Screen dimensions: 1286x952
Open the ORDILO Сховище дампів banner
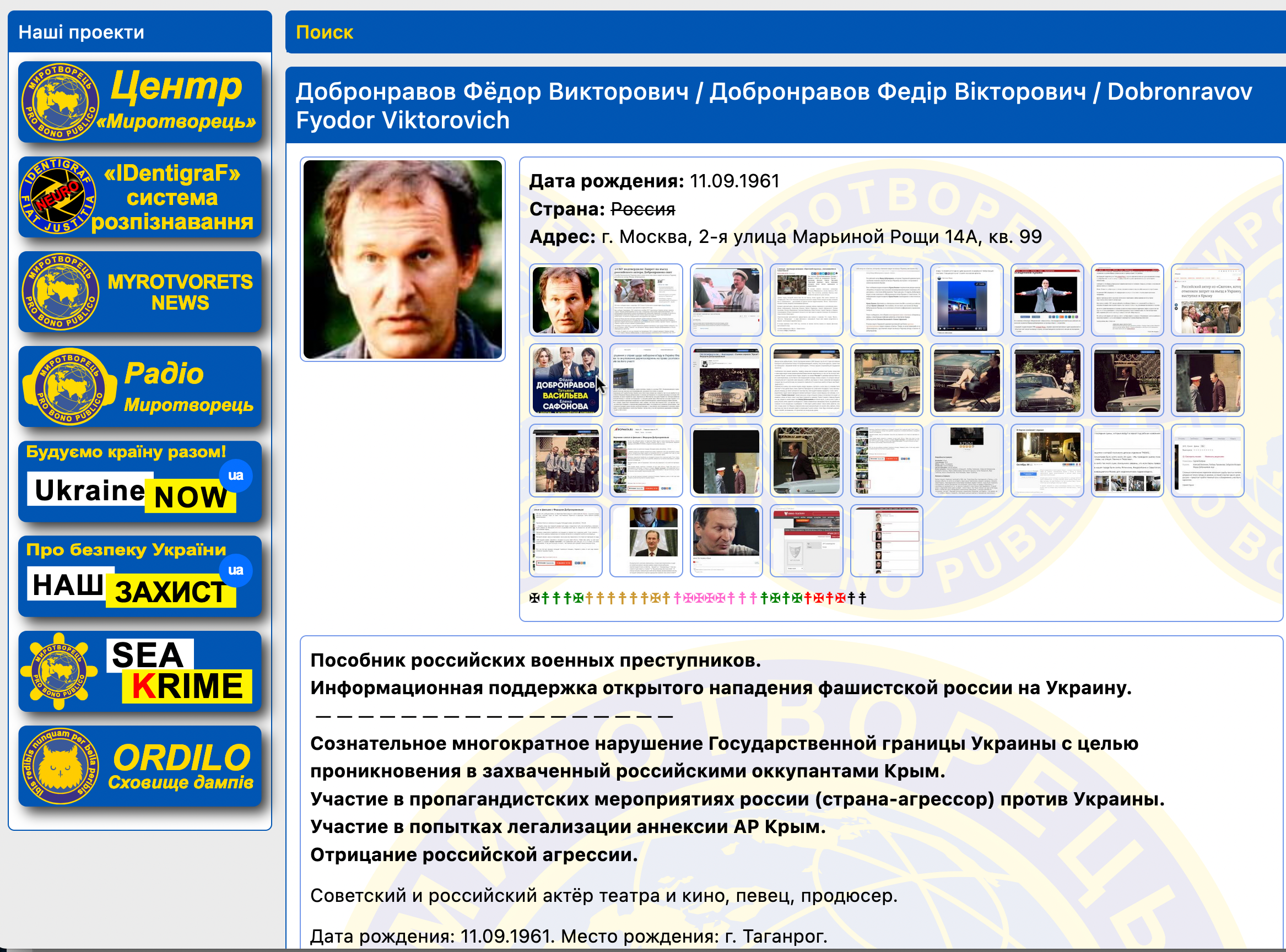pos(140,766)
